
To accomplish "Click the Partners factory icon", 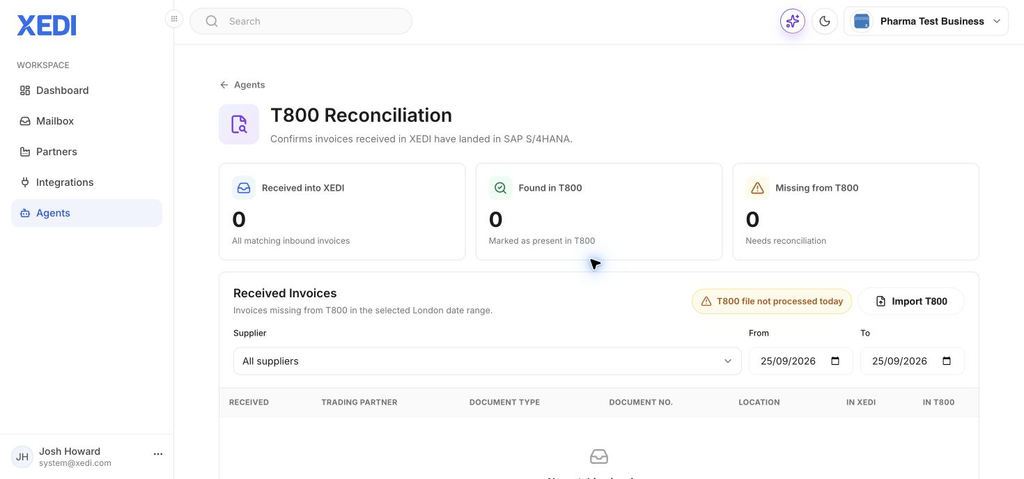I will 25,152.
